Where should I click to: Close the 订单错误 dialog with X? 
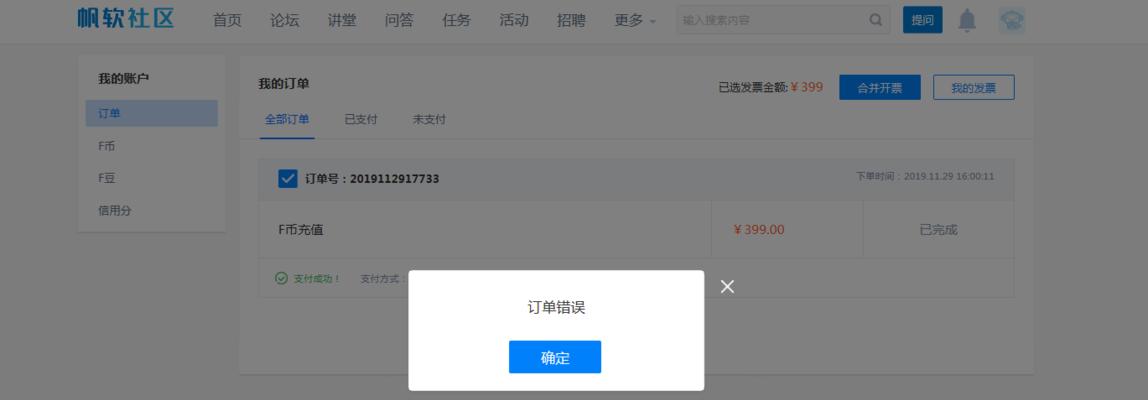727,286
